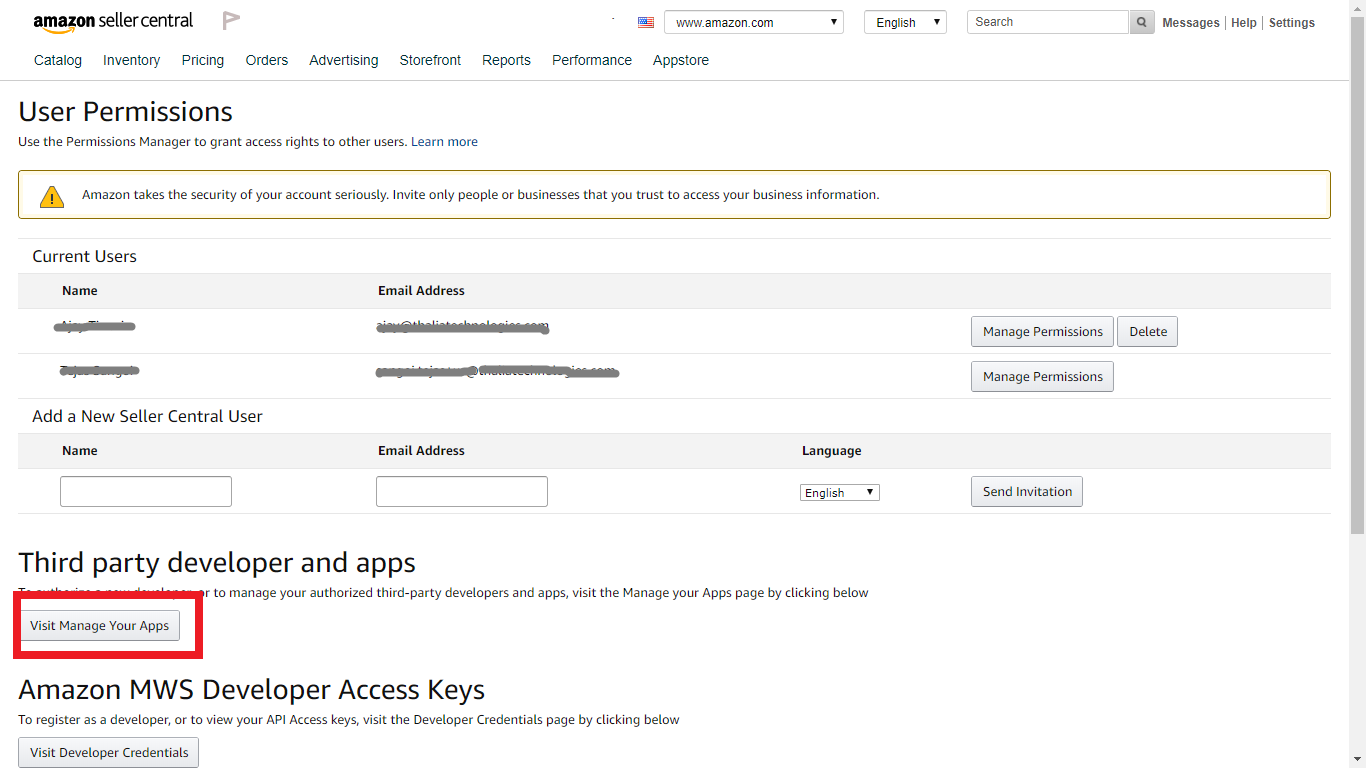The width and height of the screenshot is (1366, 768).
Task: Click the Name header in Current Users
Action: (80, 291)
